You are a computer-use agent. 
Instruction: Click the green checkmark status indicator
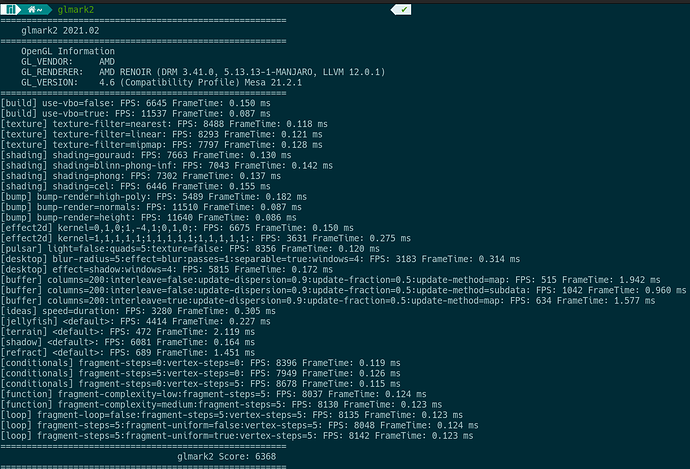(x=404, y=9)
